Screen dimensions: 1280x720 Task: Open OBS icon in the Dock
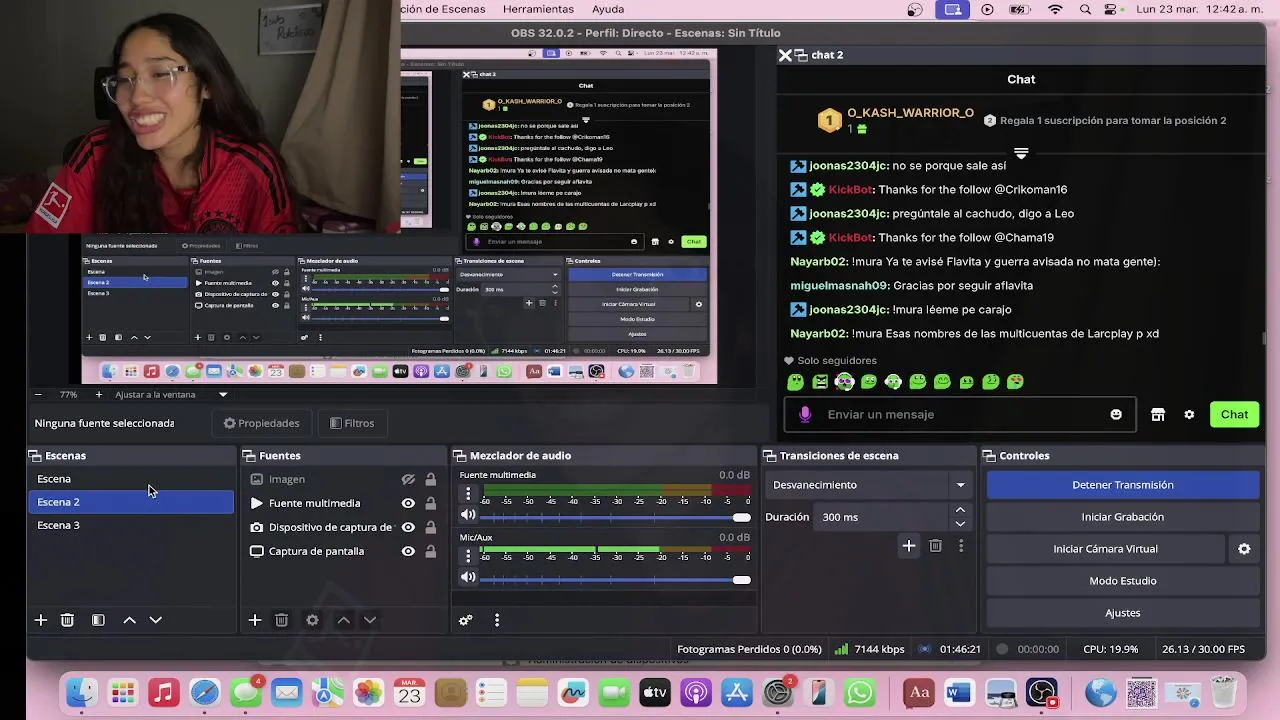pos(1042,692)
